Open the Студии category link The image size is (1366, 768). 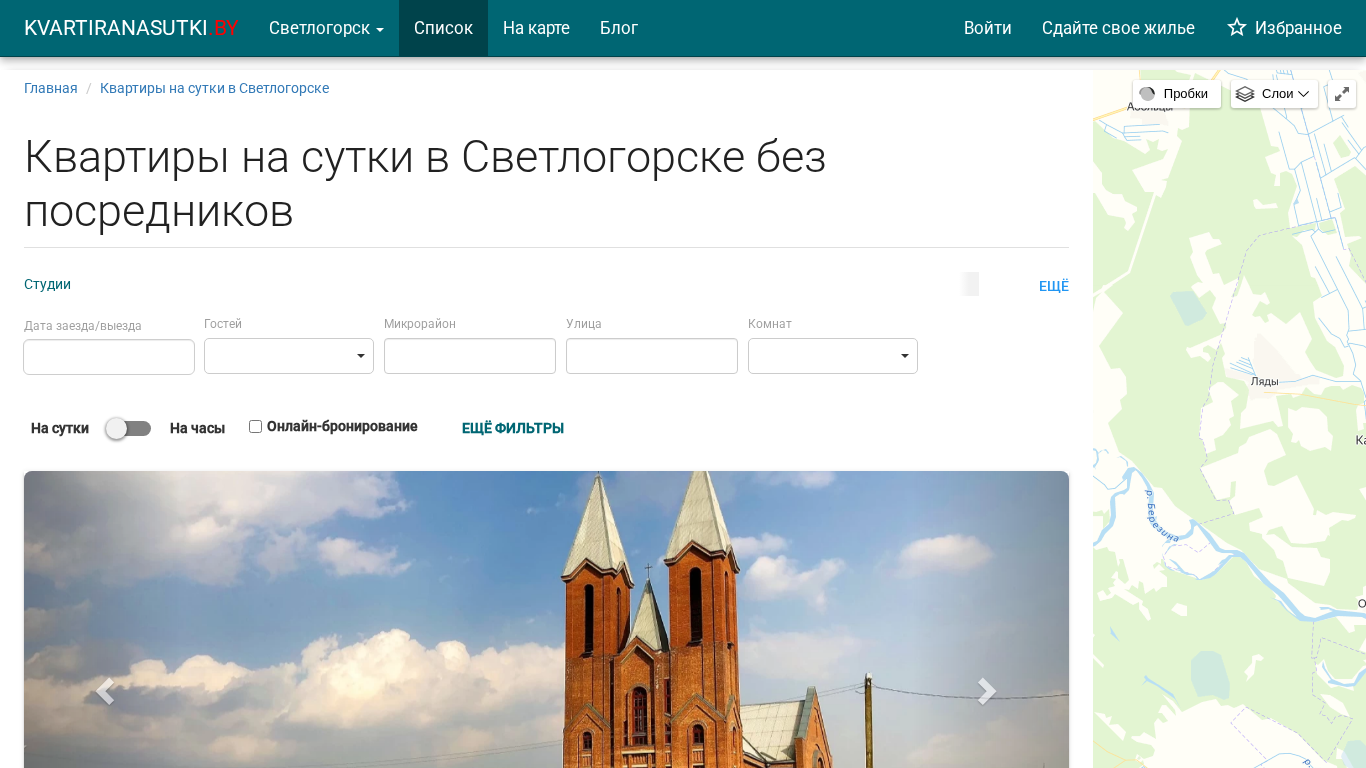pos(47,284)
